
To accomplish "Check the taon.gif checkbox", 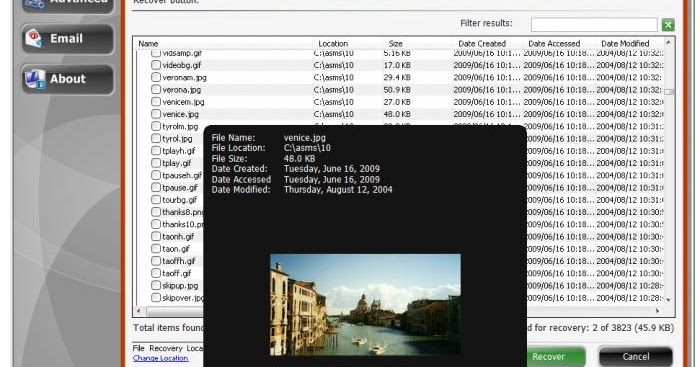I will [x=155, y=249].
